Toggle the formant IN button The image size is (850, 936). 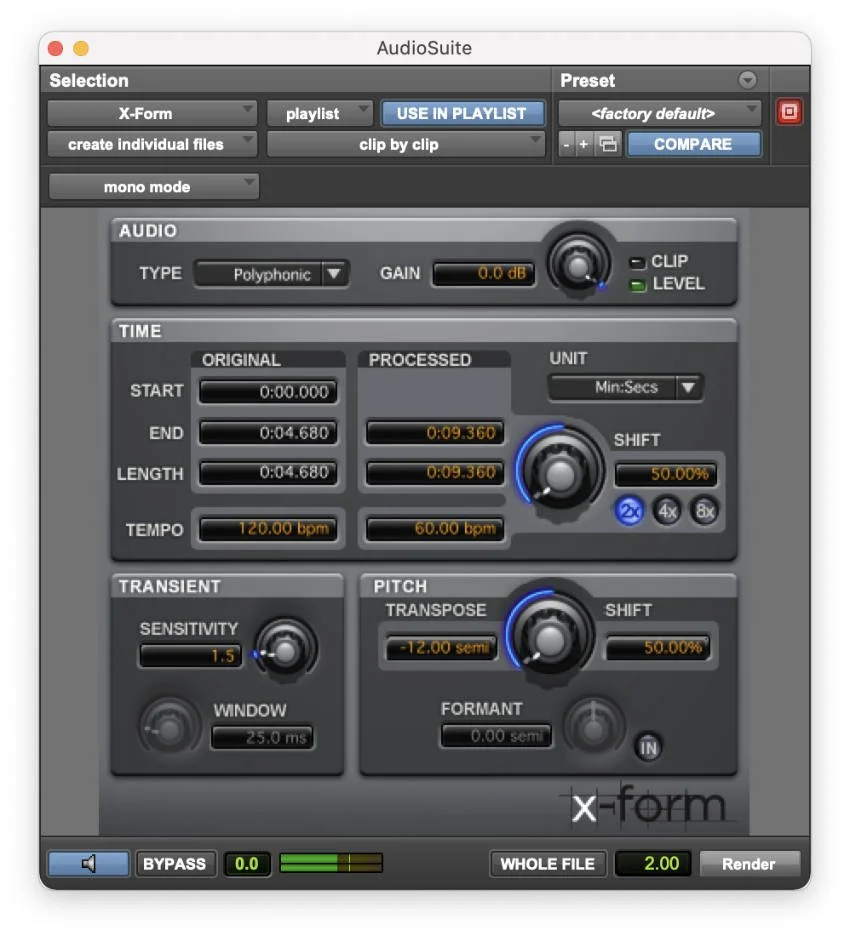[x=649, y=747]
